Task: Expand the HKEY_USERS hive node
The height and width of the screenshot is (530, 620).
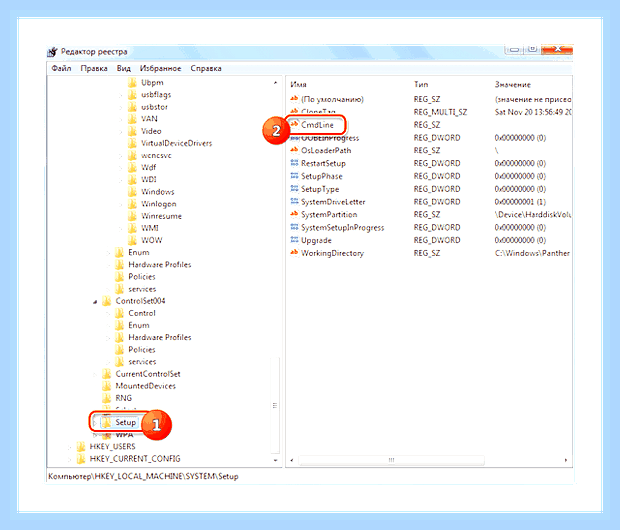Action: tap(70, 447)
